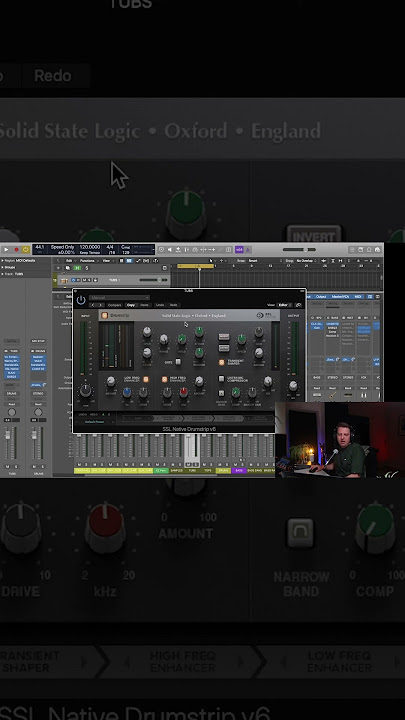Toggle the Low Freq Enhancer button
This screenshot has width=405, height=720.
[146, 379]
